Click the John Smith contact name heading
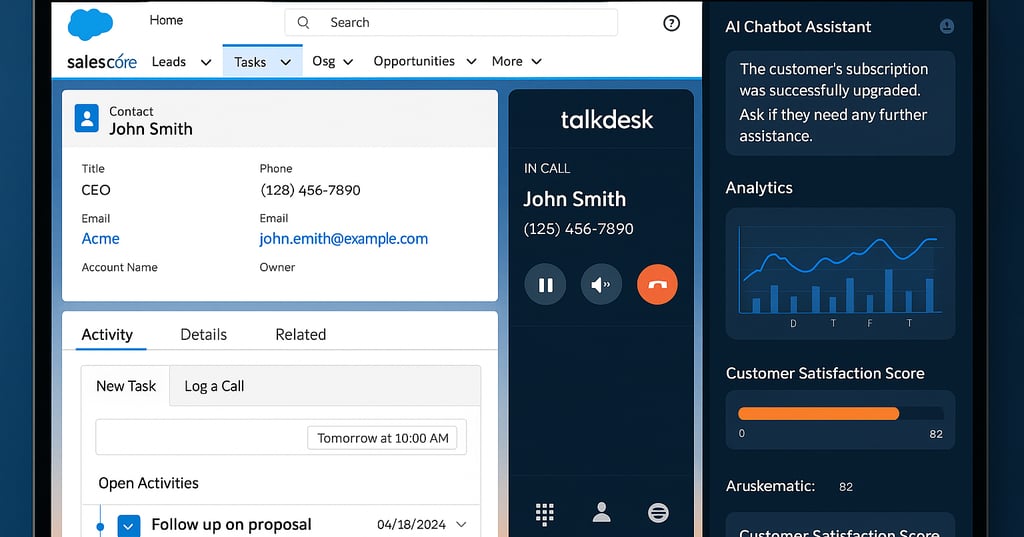The height and width of the screenshot is (537, 1024). (x=151, y=129)
